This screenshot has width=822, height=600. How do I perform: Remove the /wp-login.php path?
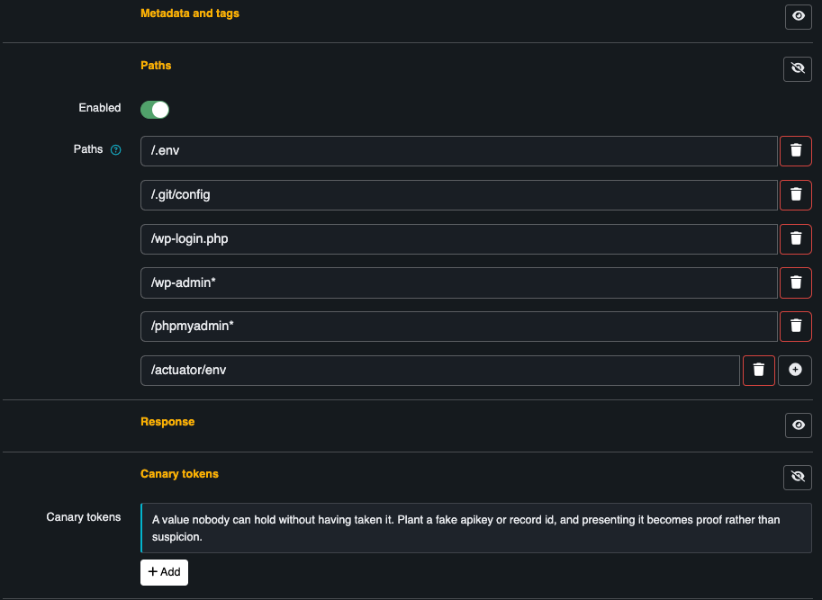click(x=795, y=239)
